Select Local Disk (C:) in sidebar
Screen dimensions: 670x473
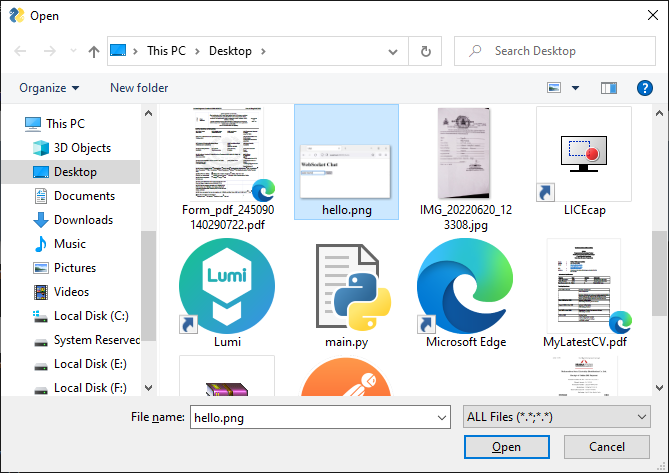[x=81, y=316]
